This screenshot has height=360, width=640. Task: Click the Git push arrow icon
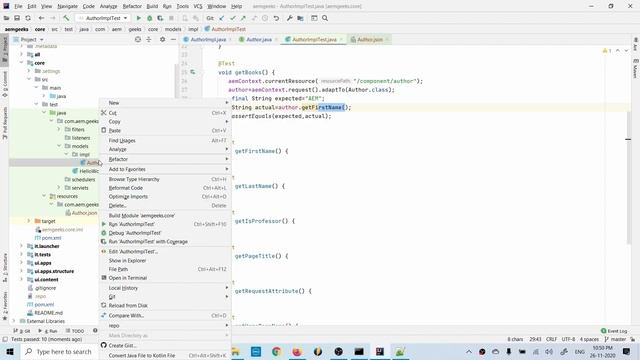243,18
